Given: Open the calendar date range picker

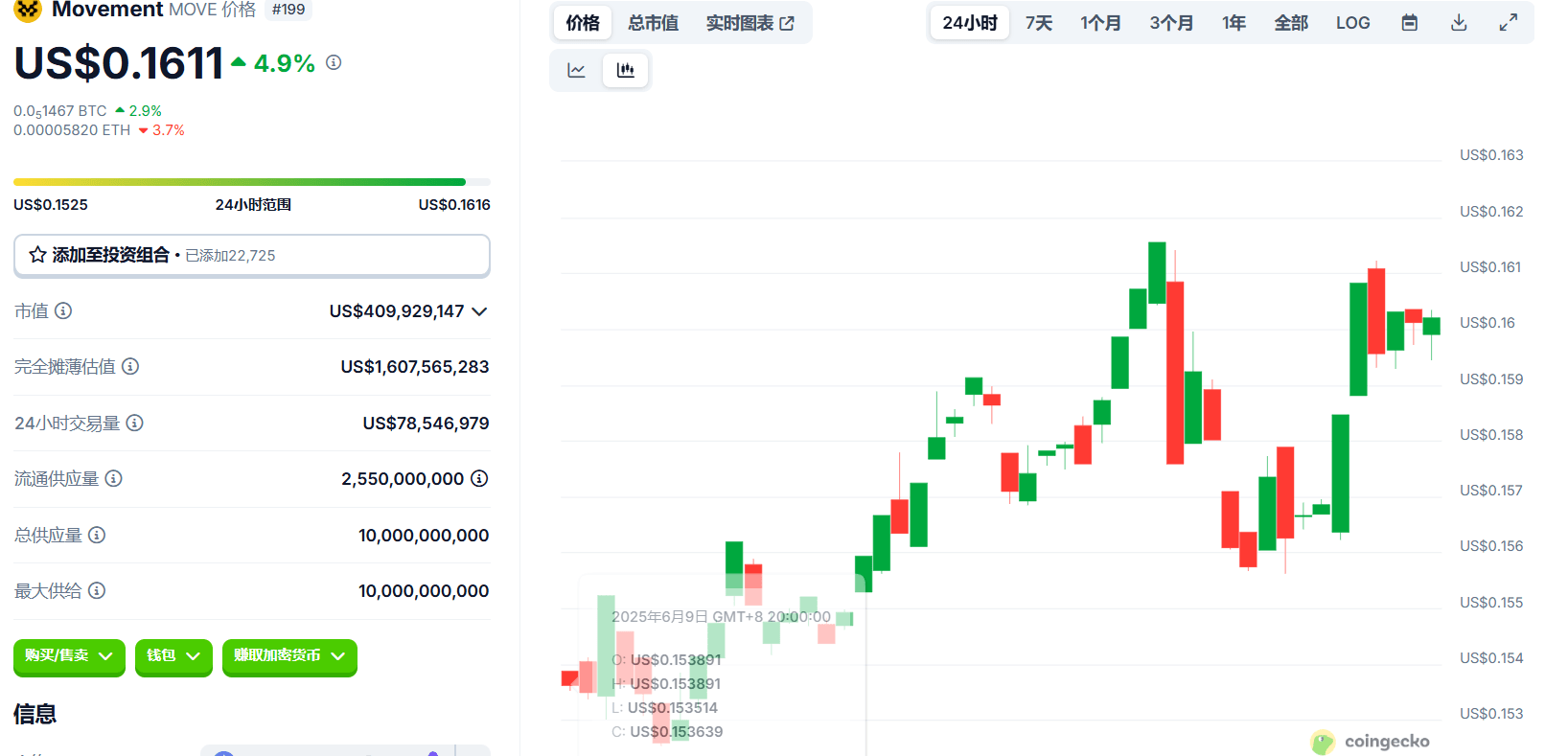Looking at the screenshot, I should pos(1409,23).
